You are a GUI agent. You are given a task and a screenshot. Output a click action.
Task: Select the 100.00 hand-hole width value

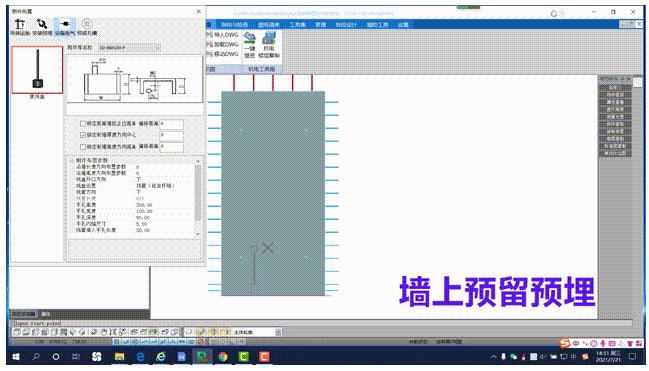tap(144, 211)
